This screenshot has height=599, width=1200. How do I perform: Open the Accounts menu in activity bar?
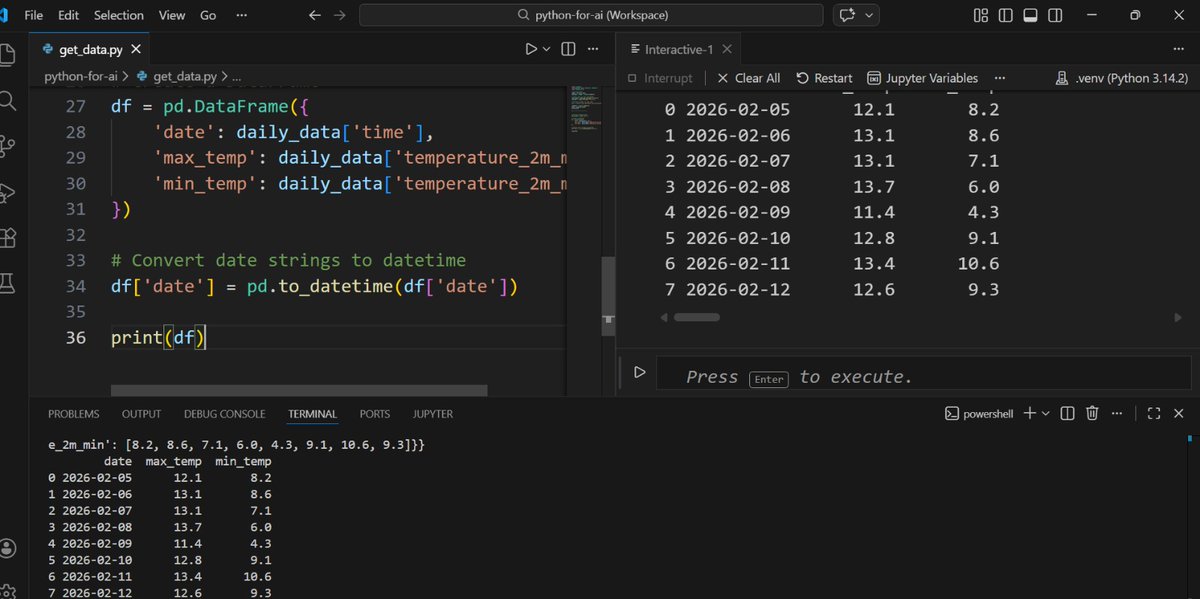8,548
